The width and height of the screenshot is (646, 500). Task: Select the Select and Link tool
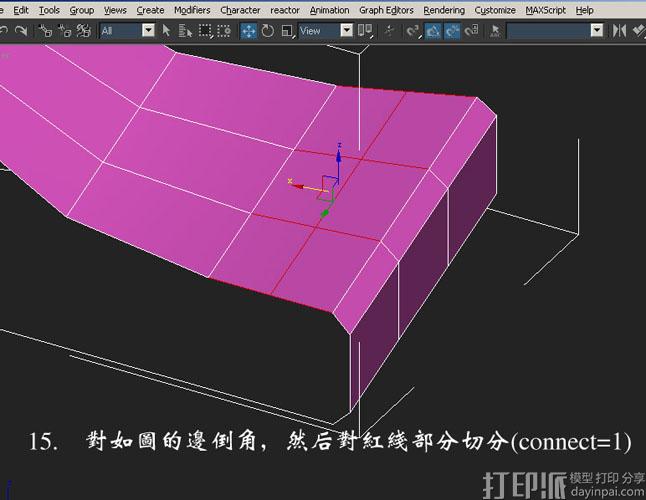(46, 31)
